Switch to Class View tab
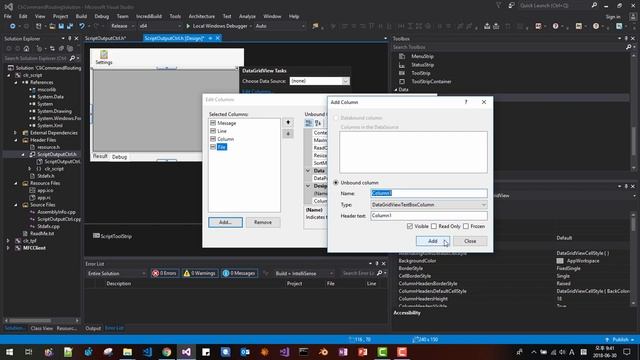 pyautogui.click(x=42, y=328)
